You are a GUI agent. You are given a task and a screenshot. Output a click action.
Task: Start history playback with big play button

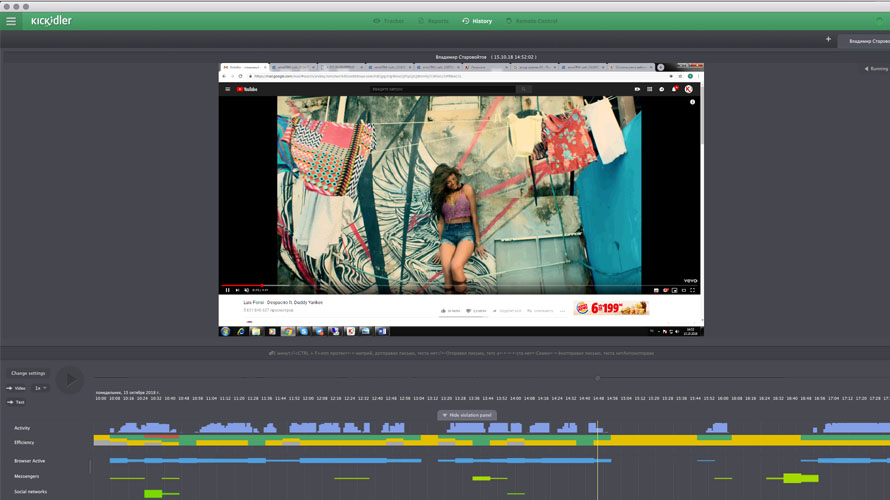(70, 379)
